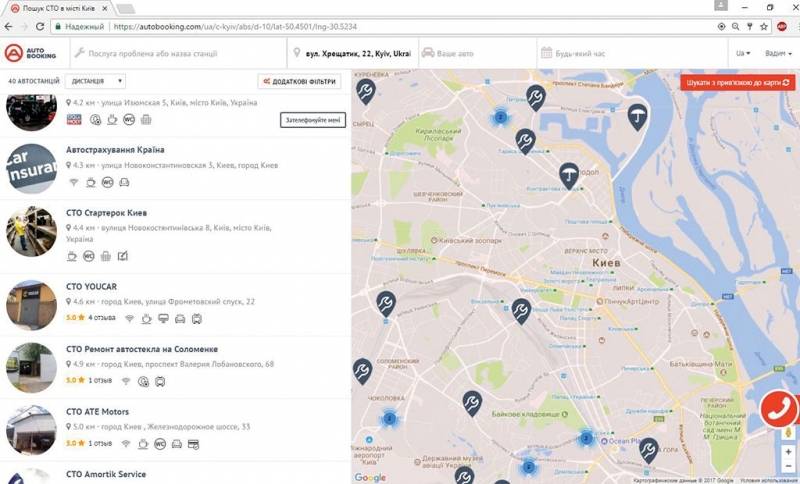800x484 pixels.
Task: Zoom in on the map with plus button
Action: tap(788, 452)
